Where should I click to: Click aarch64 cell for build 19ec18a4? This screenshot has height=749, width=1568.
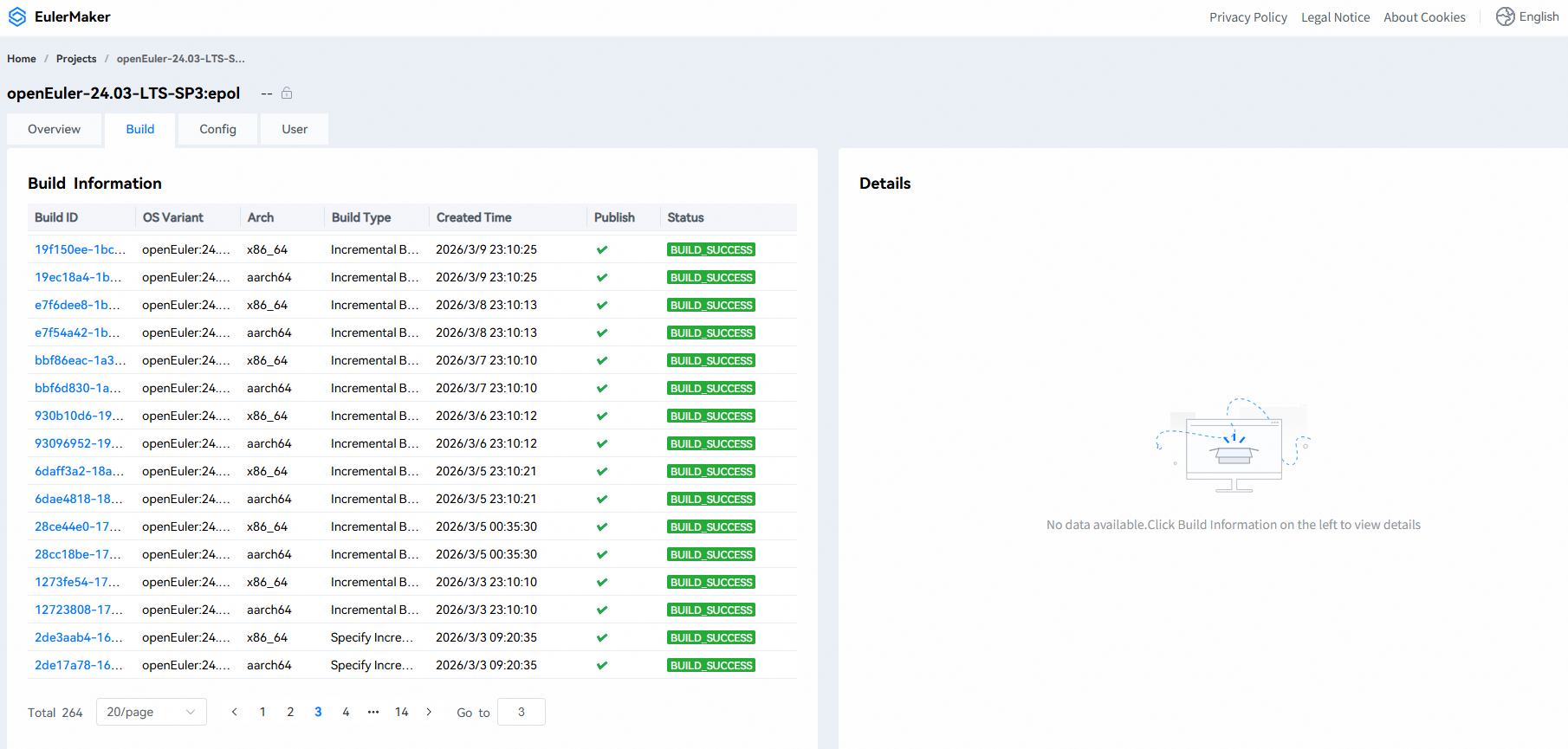tap(269, 277)
